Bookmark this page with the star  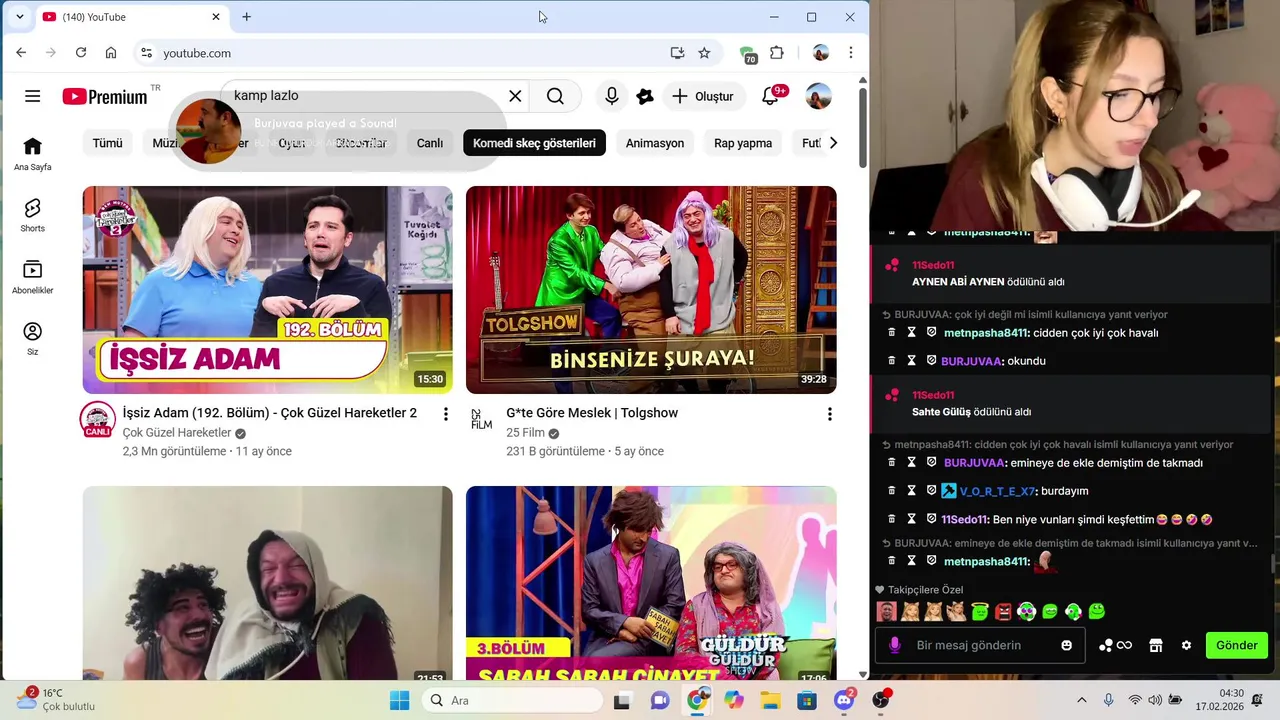pos(704,53)
